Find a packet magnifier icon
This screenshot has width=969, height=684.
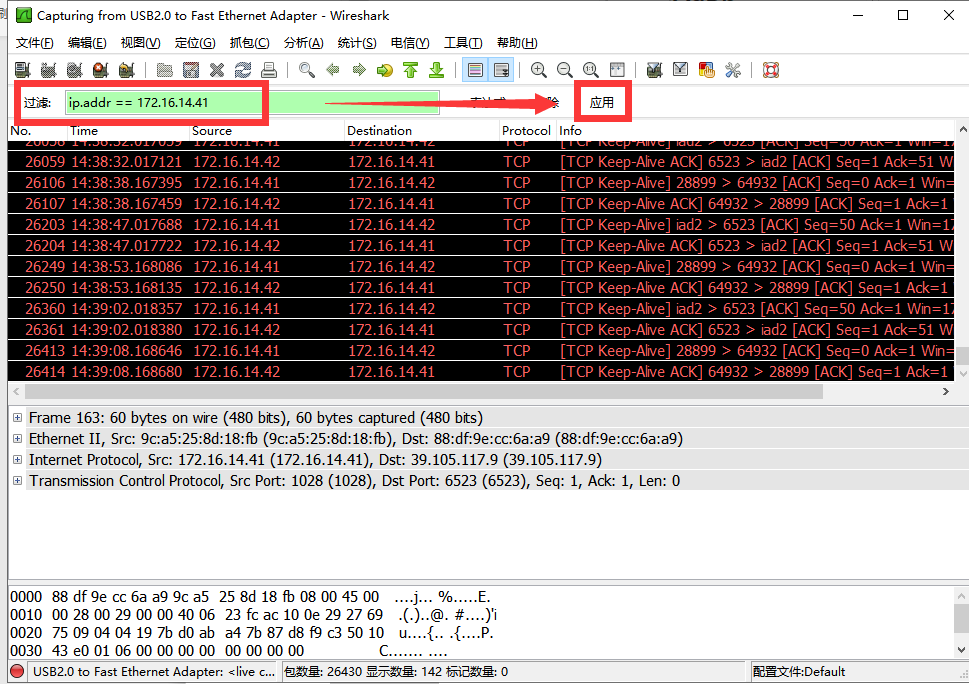tap(307, 70)
